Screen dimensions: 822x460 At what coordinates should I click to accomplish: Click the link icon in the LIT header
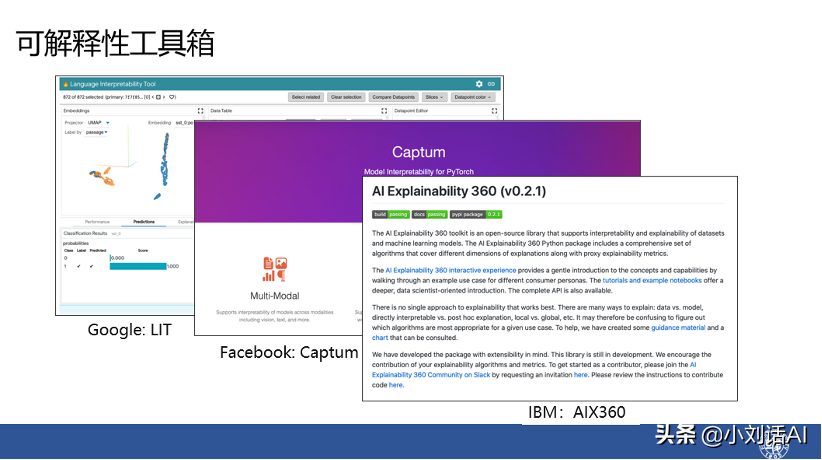[491, 84]
